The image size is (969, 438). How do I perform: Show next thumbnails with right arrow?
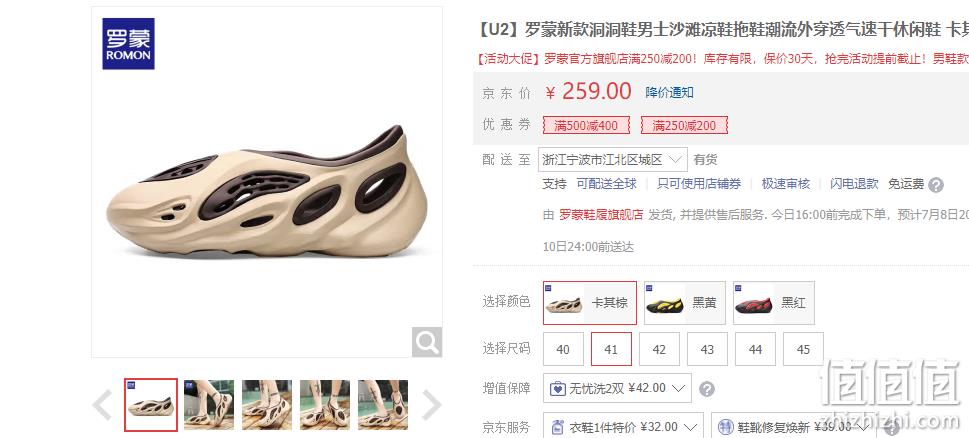431,405
